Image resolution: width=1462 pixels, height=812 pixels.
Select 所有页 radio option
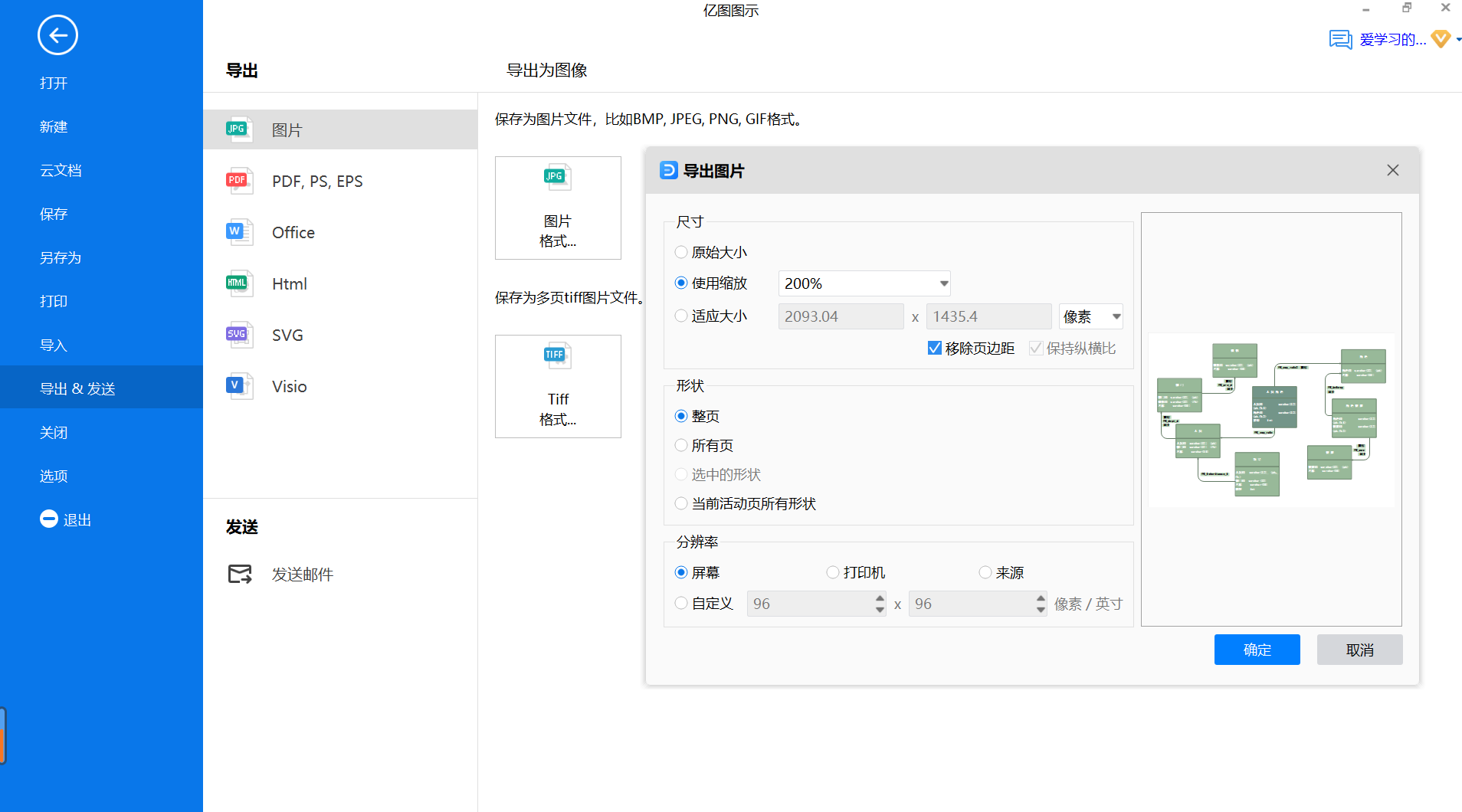pyautogui.click(x=680, y=445)
